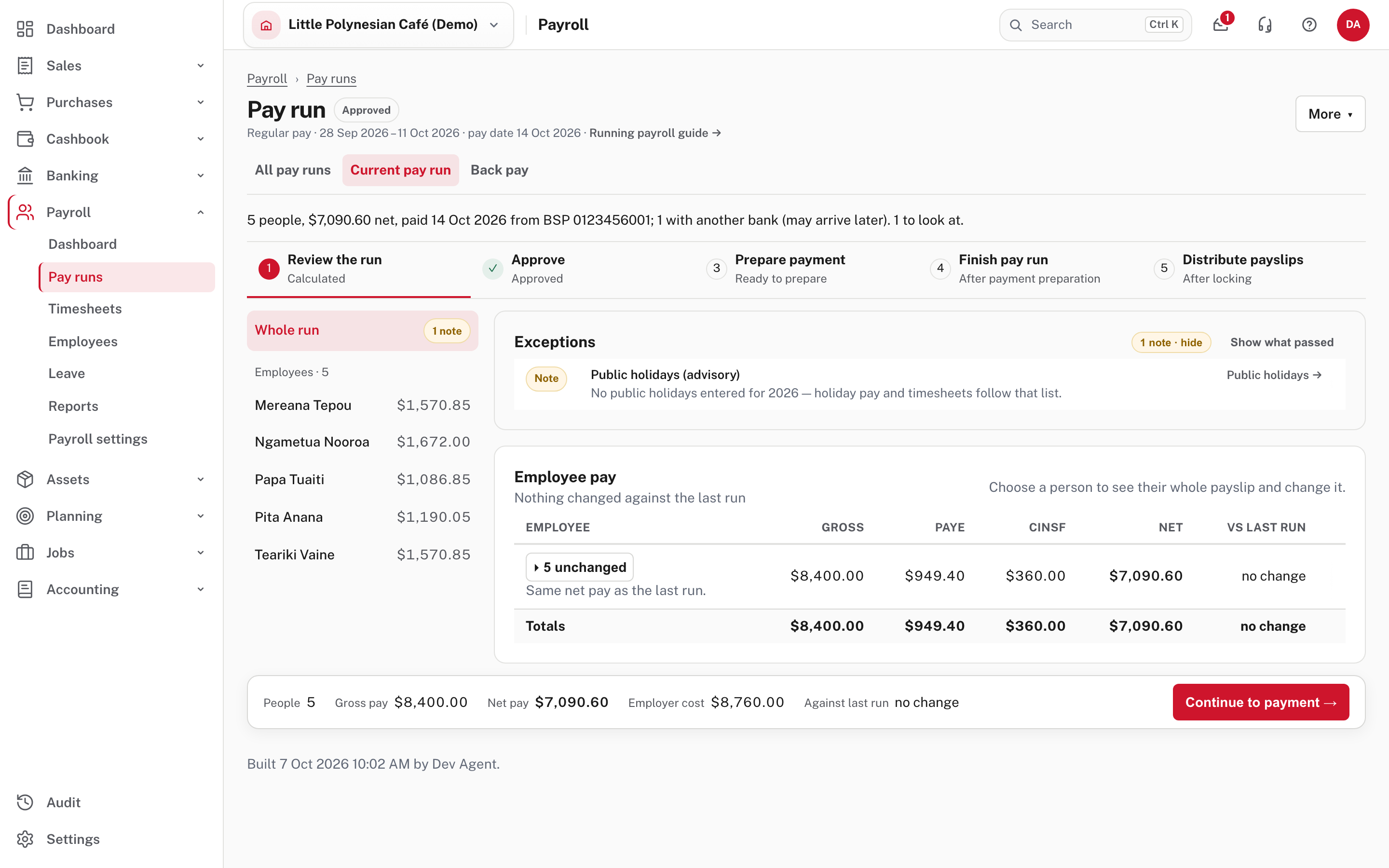1389x868 pixels.
Task: Click the Accounting ledger icon
Action: [25, 590]
